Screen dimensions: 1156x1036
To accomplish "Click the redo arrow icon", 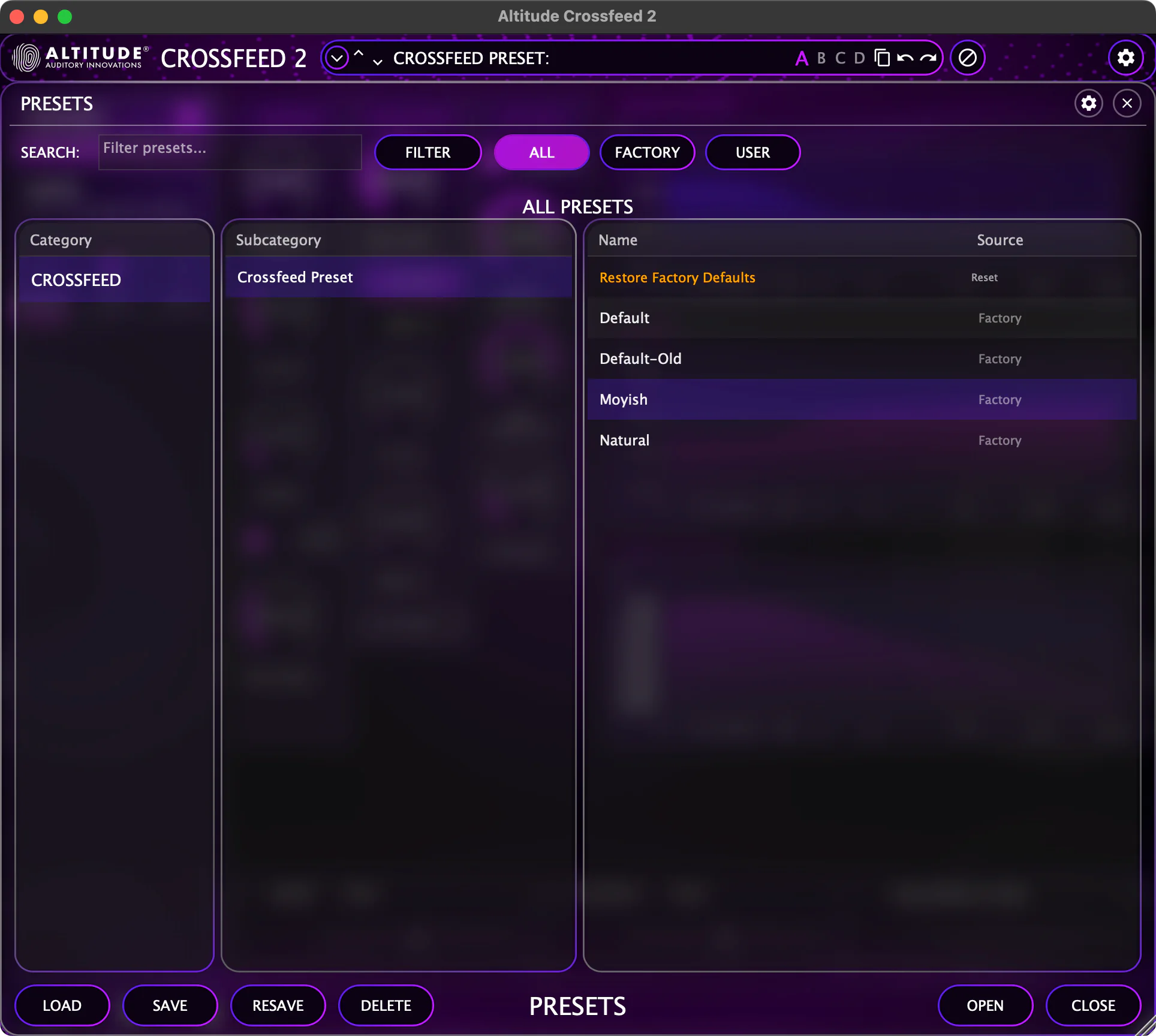I will [x=928, y=58].
